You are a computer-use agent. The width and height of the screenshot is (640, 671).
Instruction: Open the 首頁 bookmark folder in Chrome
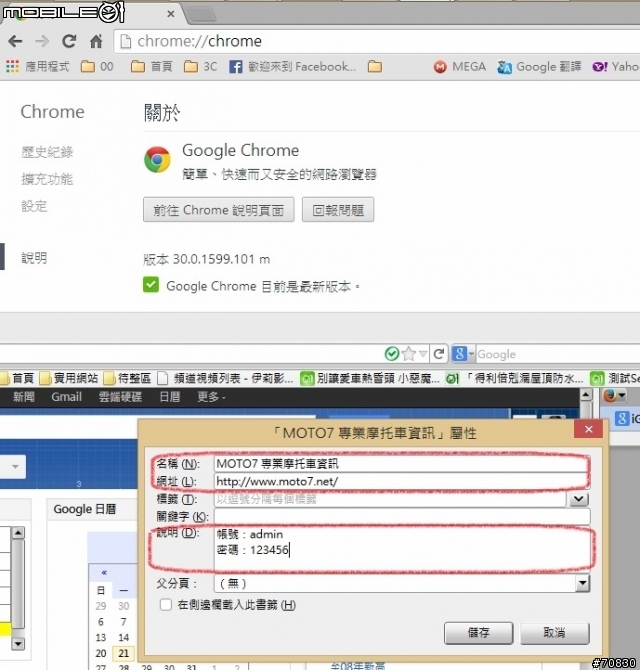point(151,66)
